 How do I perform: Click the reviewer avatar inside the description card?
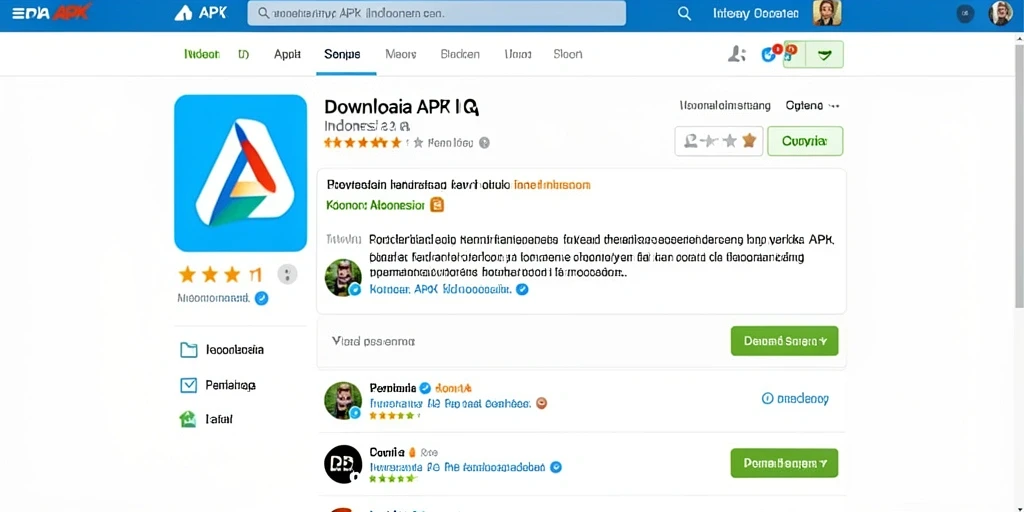point(343,278)
